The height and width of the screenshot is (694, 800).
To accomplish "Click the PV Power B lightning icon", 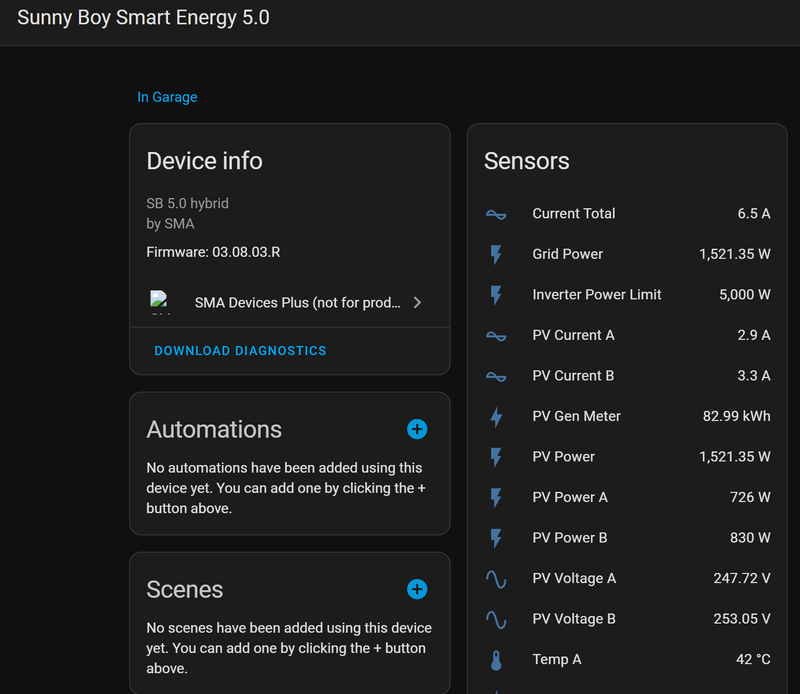I will [496, 538].
